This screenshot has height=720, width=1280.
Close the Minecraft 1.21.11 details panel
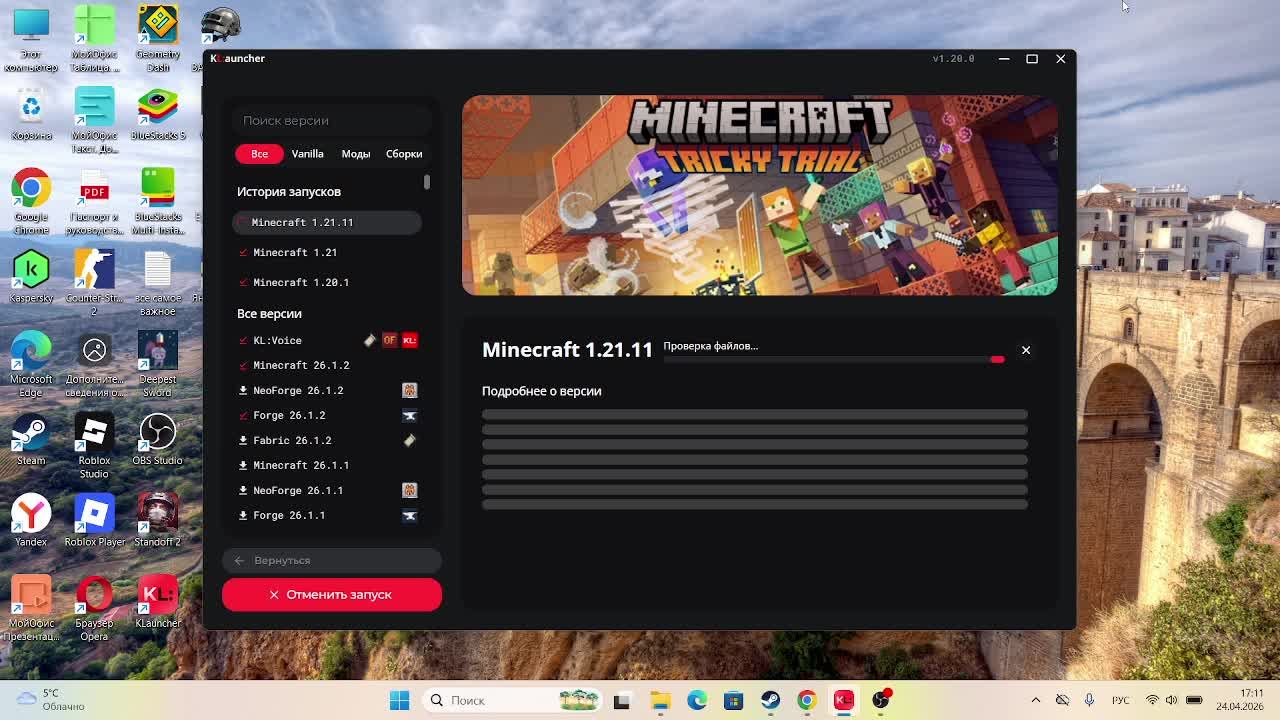coord(1026,350)
